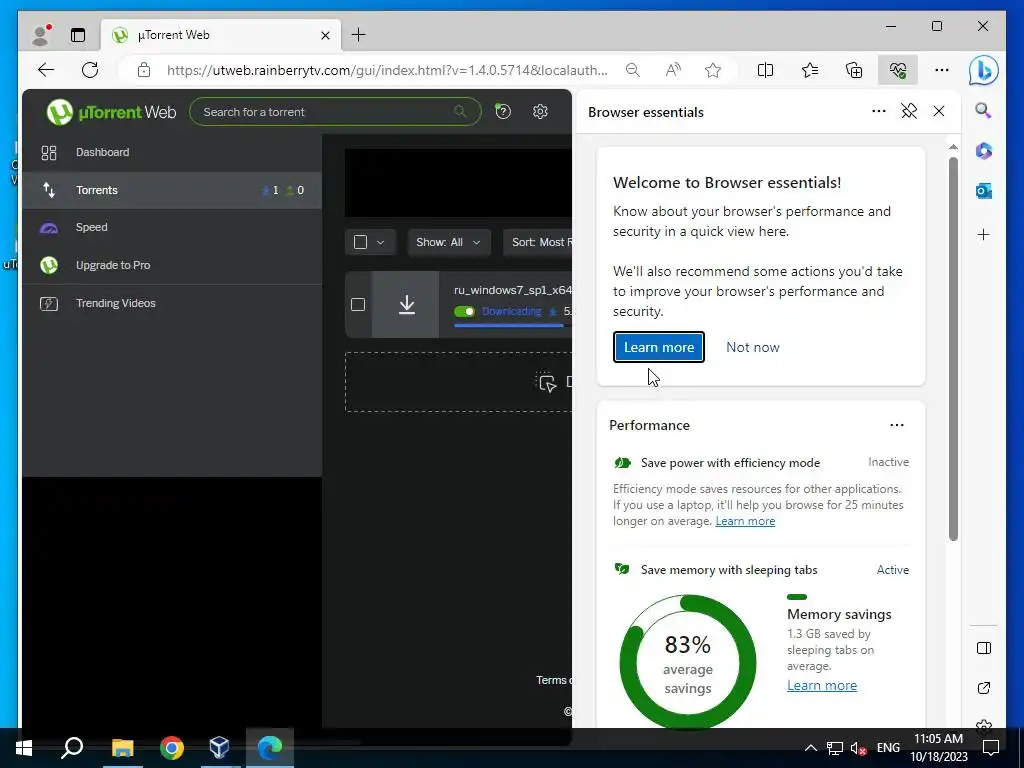The height and width of the screenshot is (768, 1024).
Task: Open Edge Settings and more menu
Action: [942, 70]
